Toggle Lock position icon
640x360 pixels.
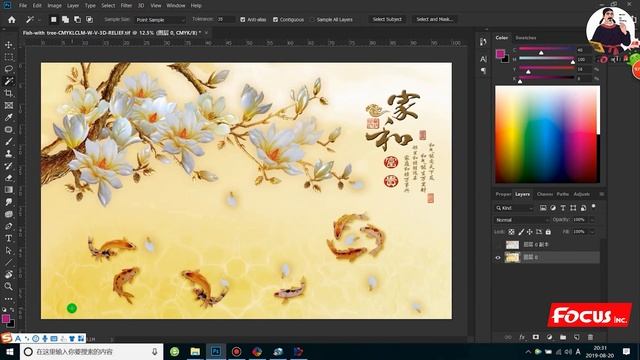tap(529, 232)
